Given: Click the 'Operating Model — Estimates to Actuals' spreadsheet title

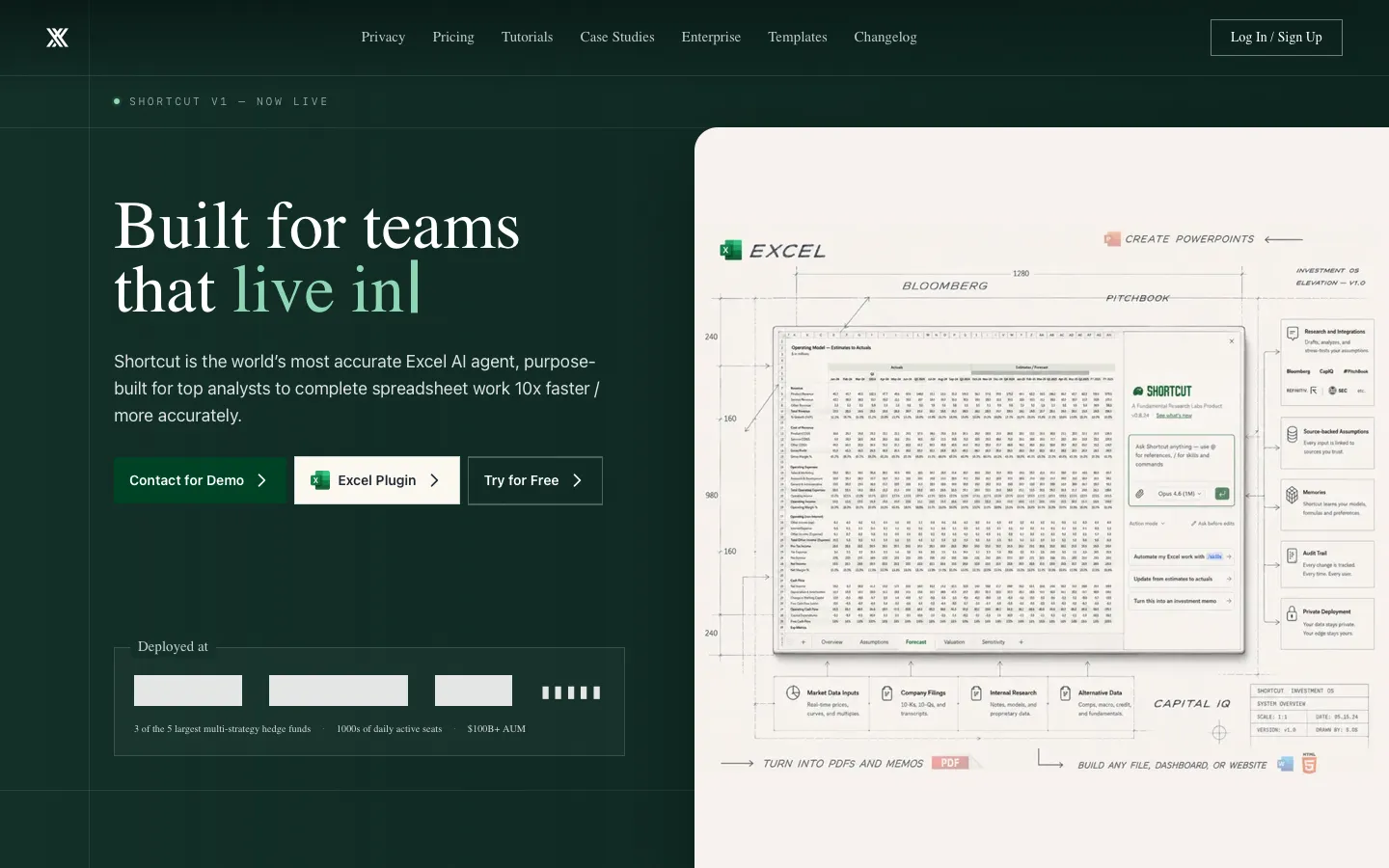Looking at the screenshot, I should click(831, 348).
